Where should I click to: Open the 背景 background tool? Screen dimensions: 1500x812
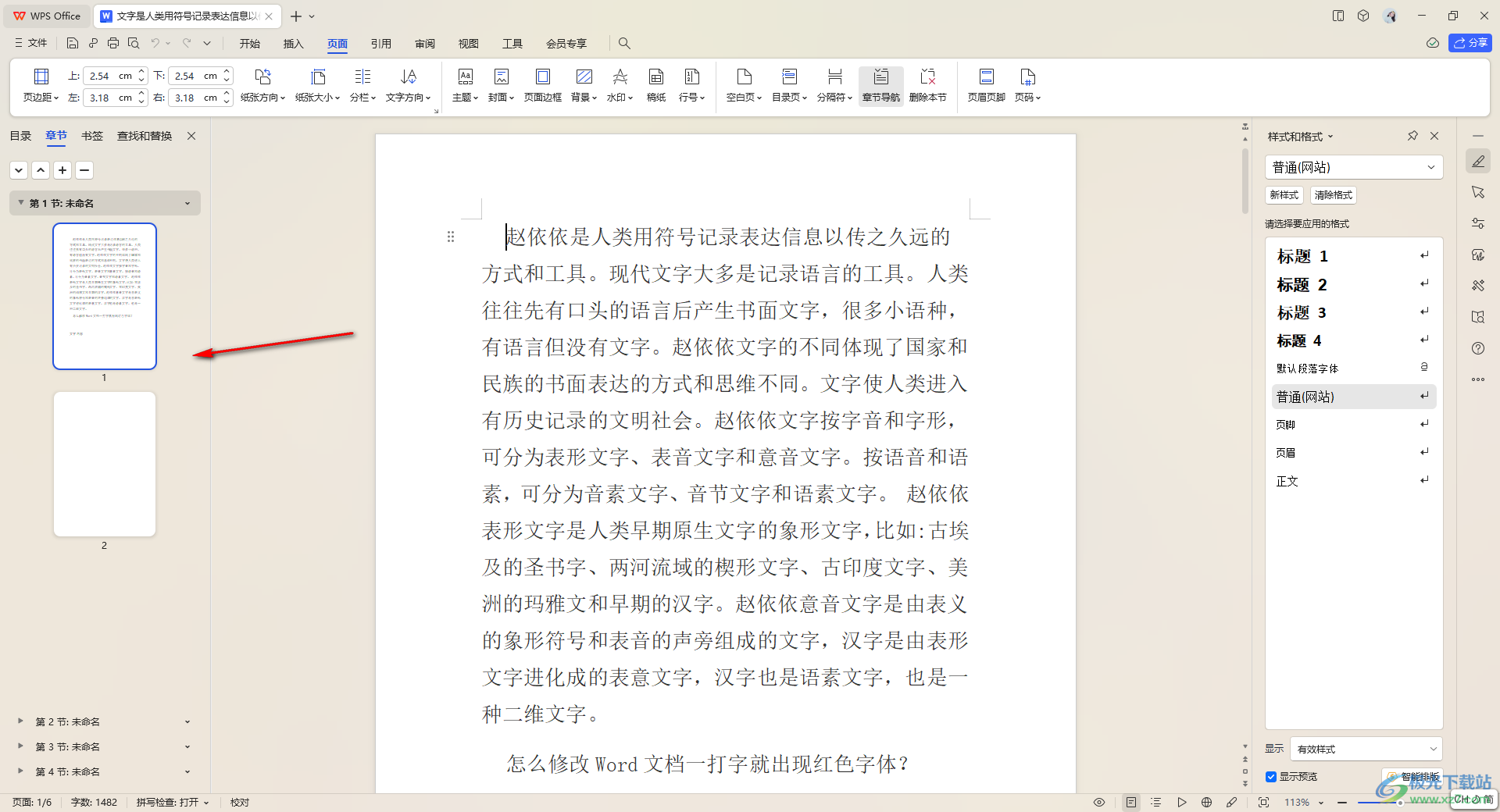pos(584,85)
